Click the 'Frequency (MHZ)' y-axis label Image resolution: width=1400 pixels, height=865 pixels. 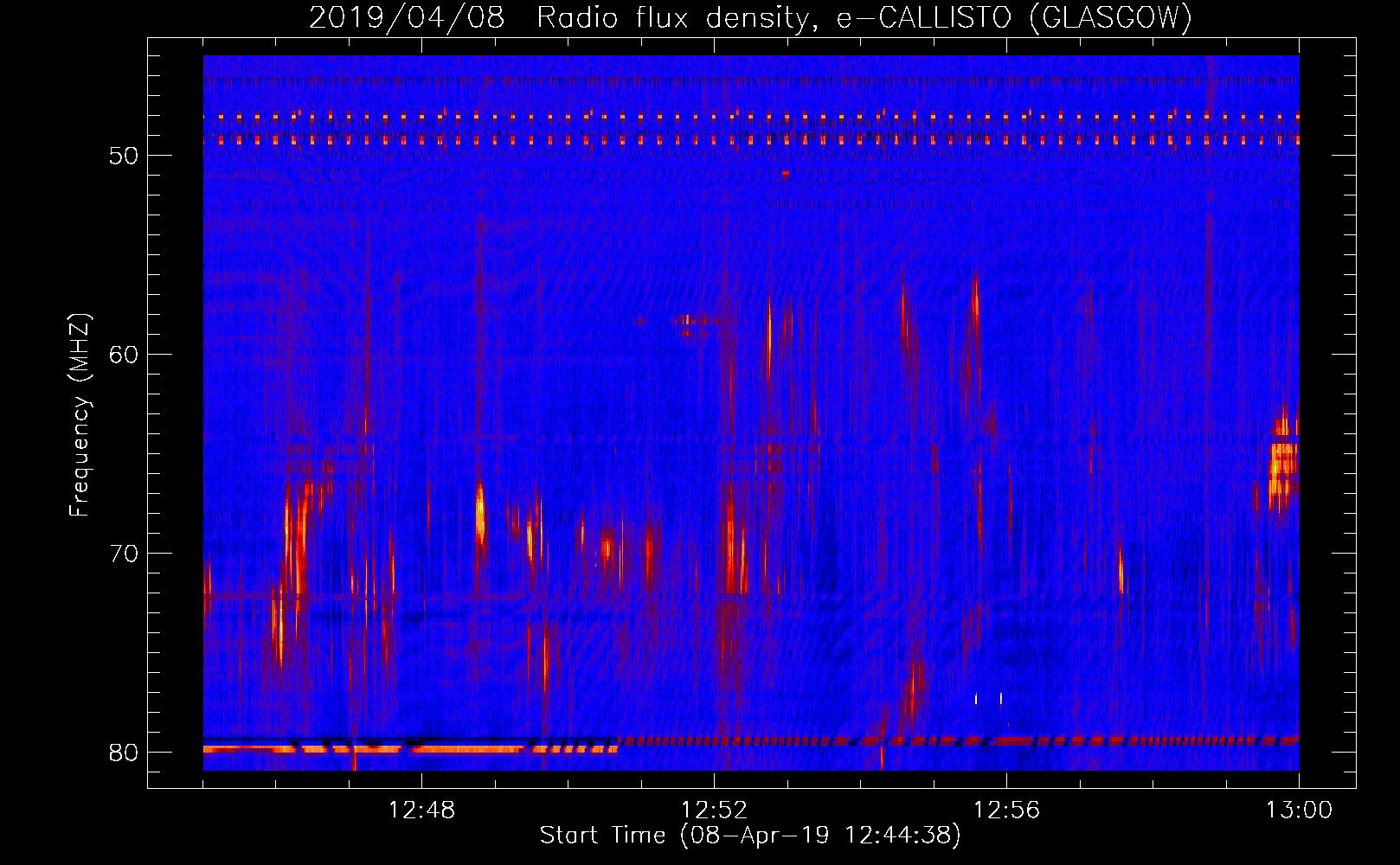tap(80, 415)
